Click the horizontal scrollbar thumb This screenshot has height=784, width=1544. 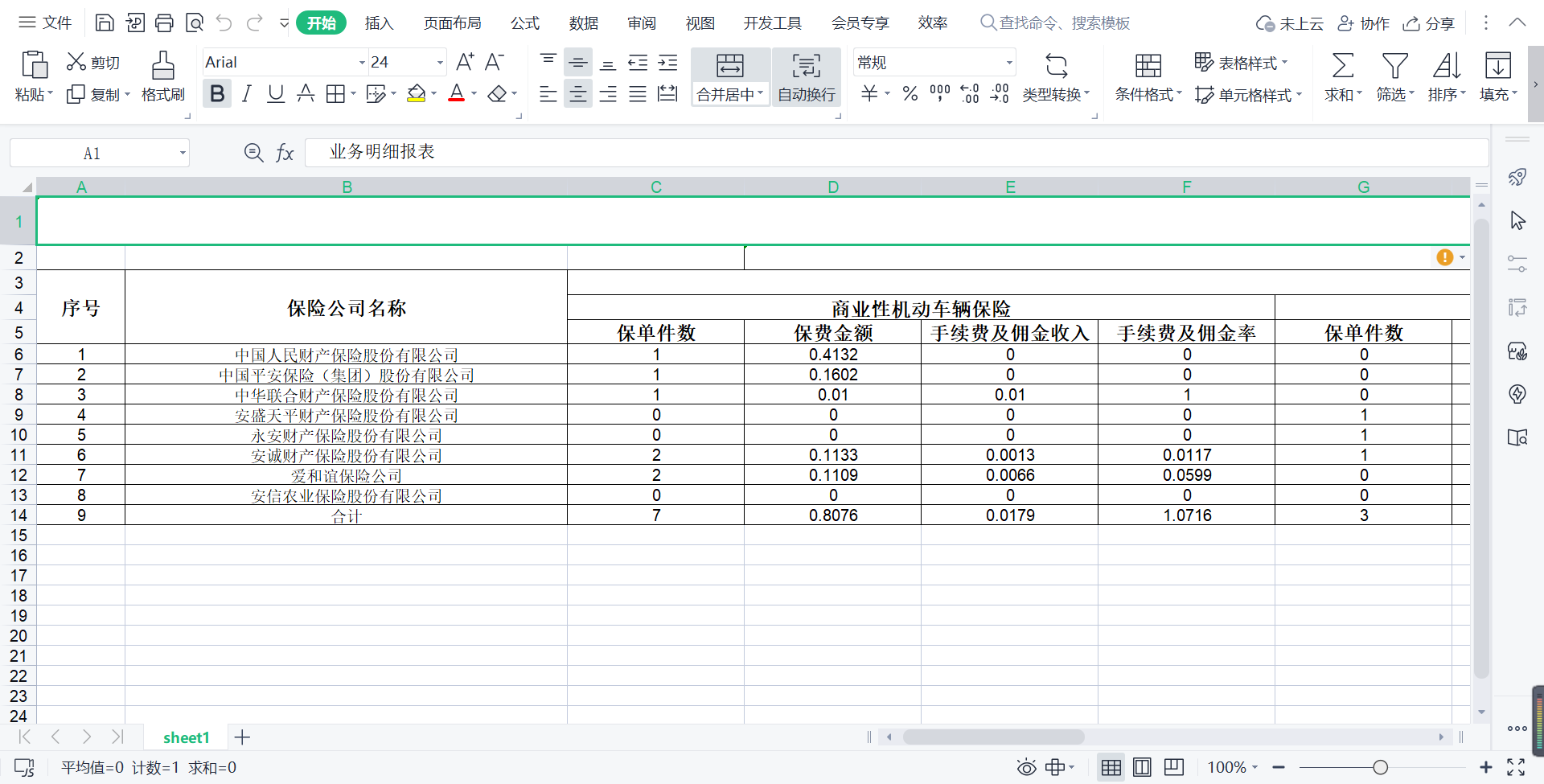click(994, 737)
